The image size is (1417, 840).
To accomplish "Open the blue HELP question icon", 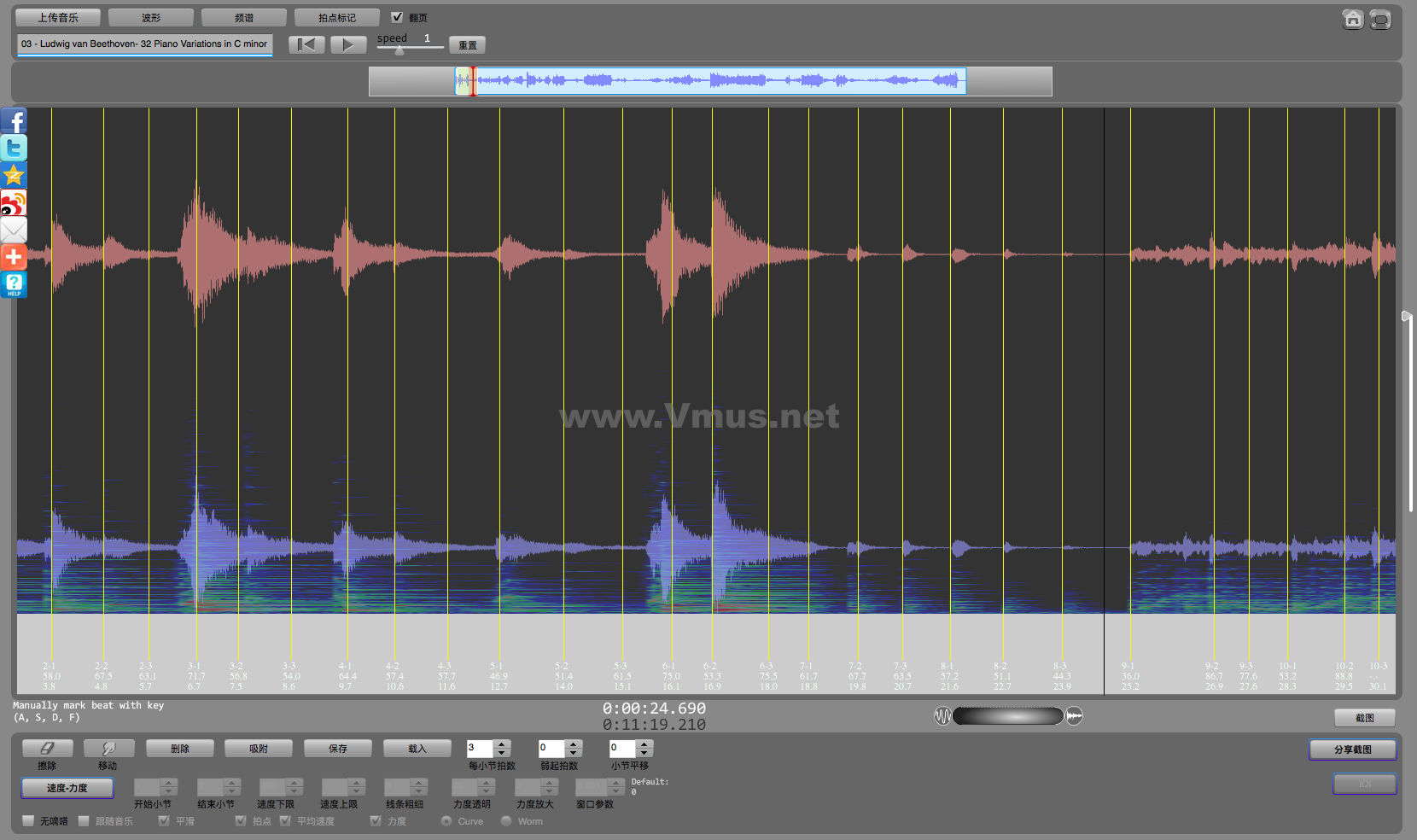I will point(14,285).
